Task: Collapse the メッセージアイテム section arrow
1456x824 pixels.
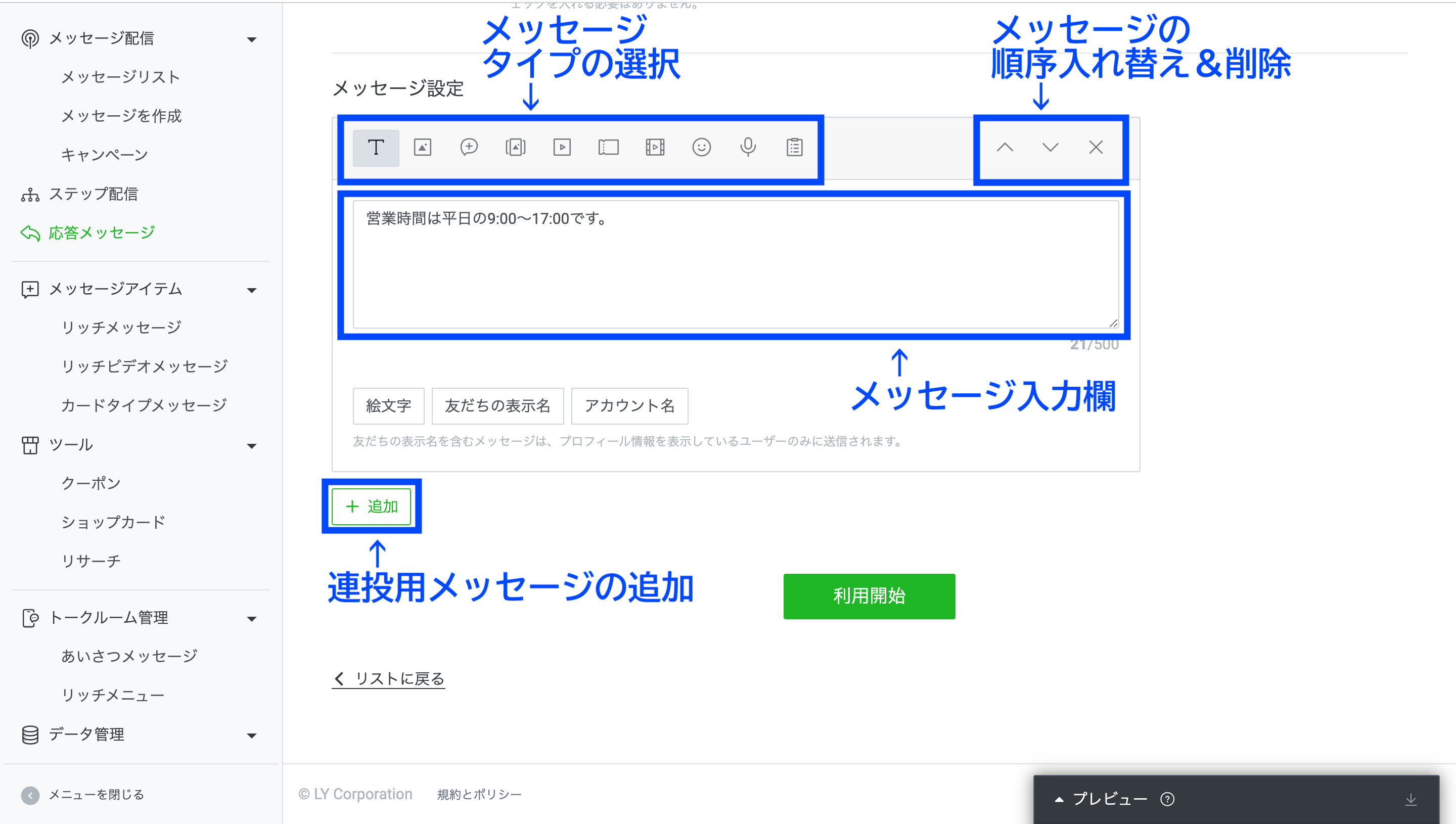Action: point(252,290)
